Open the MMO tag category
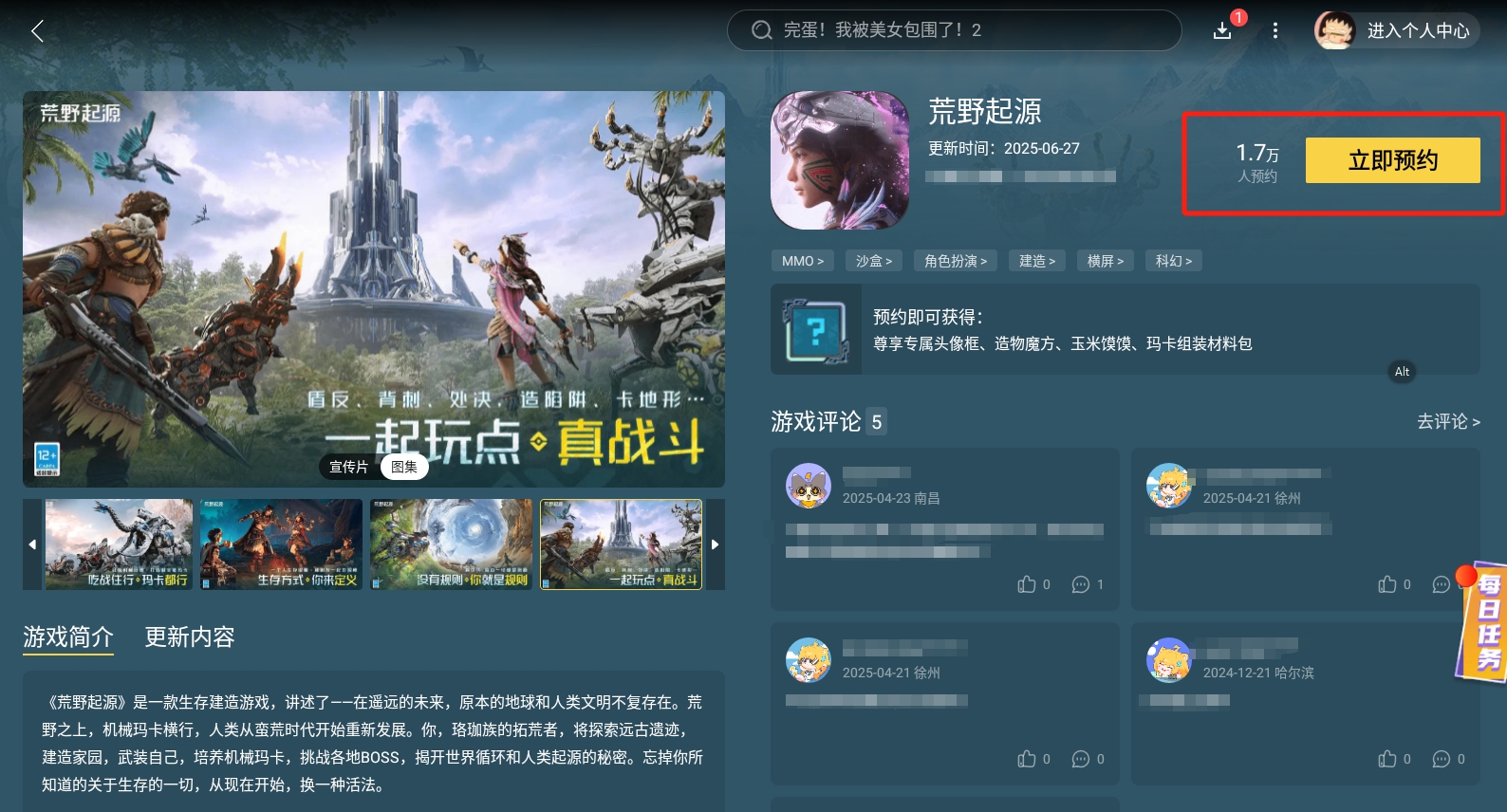Image resolution: width=1507 pixels, height=812 pixels. click(x=803, y=261)
